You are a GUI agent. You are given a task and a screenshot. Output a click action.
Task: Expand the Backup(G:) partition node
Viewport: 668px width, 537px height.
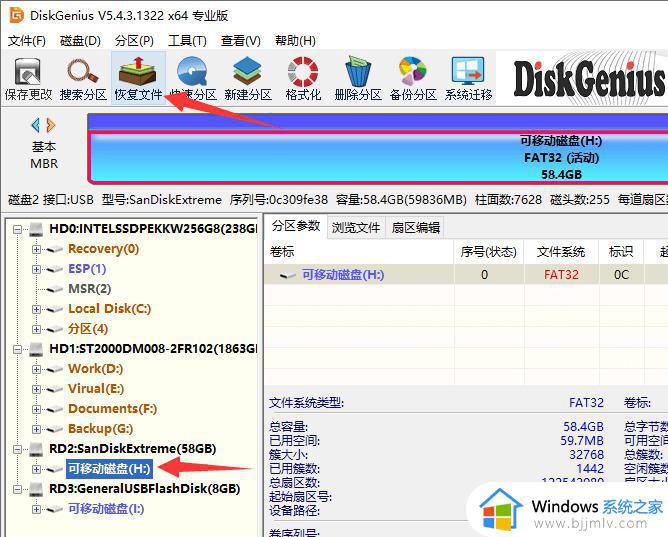[x=36, y=429]
